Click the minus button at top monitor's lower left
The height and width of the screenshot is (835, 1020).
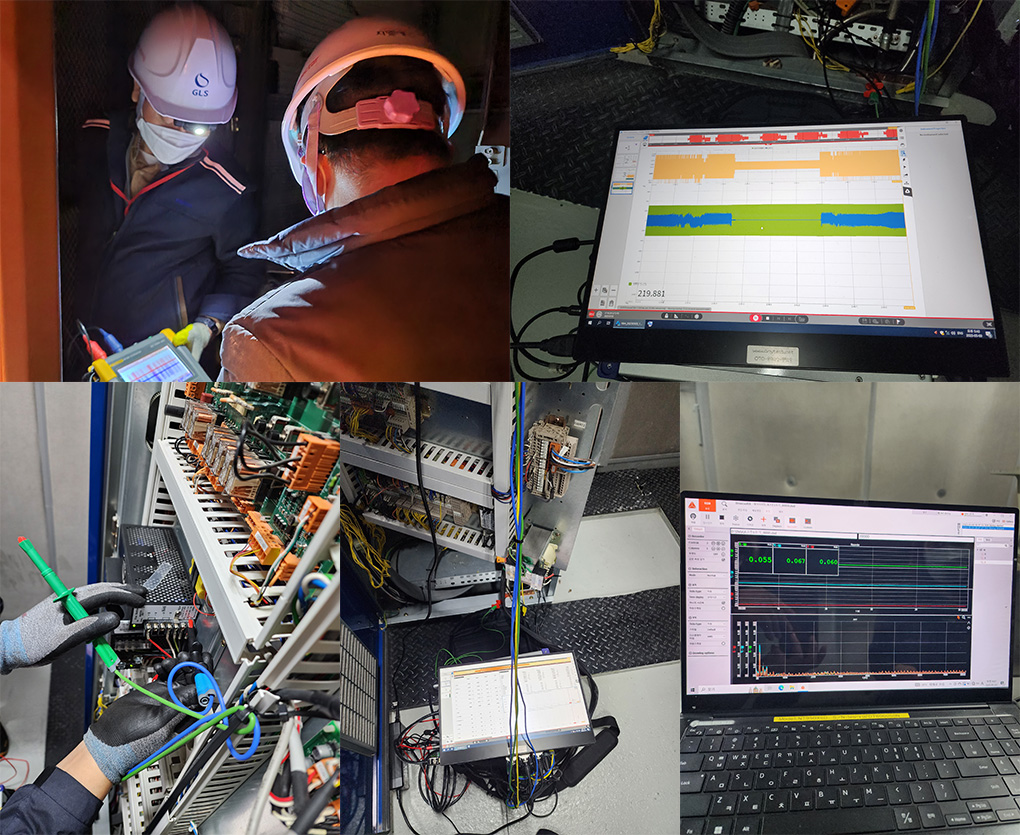click(613, 290)
